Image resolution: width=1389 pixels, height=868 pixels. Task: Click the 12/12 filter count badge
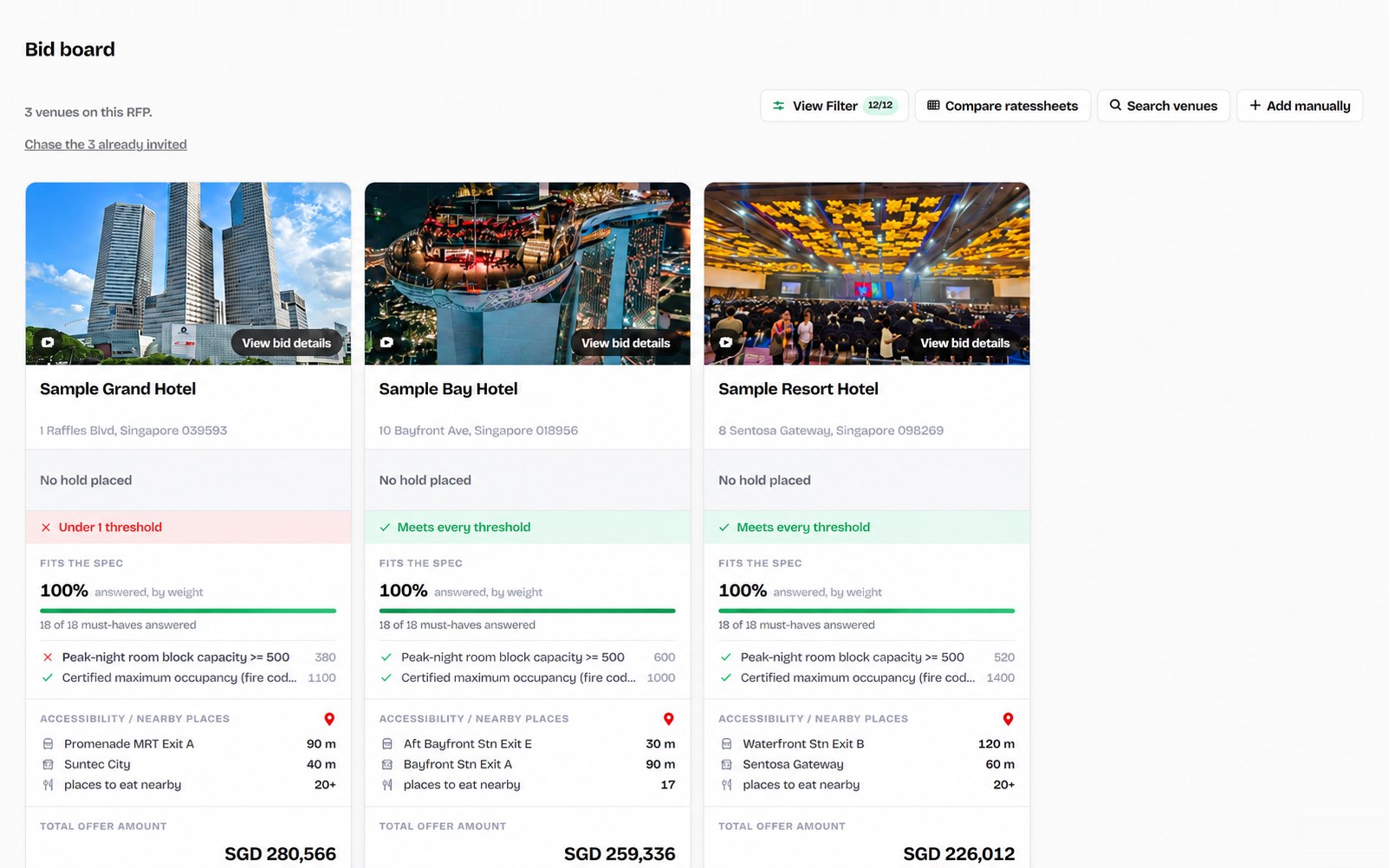click(880, 106)
